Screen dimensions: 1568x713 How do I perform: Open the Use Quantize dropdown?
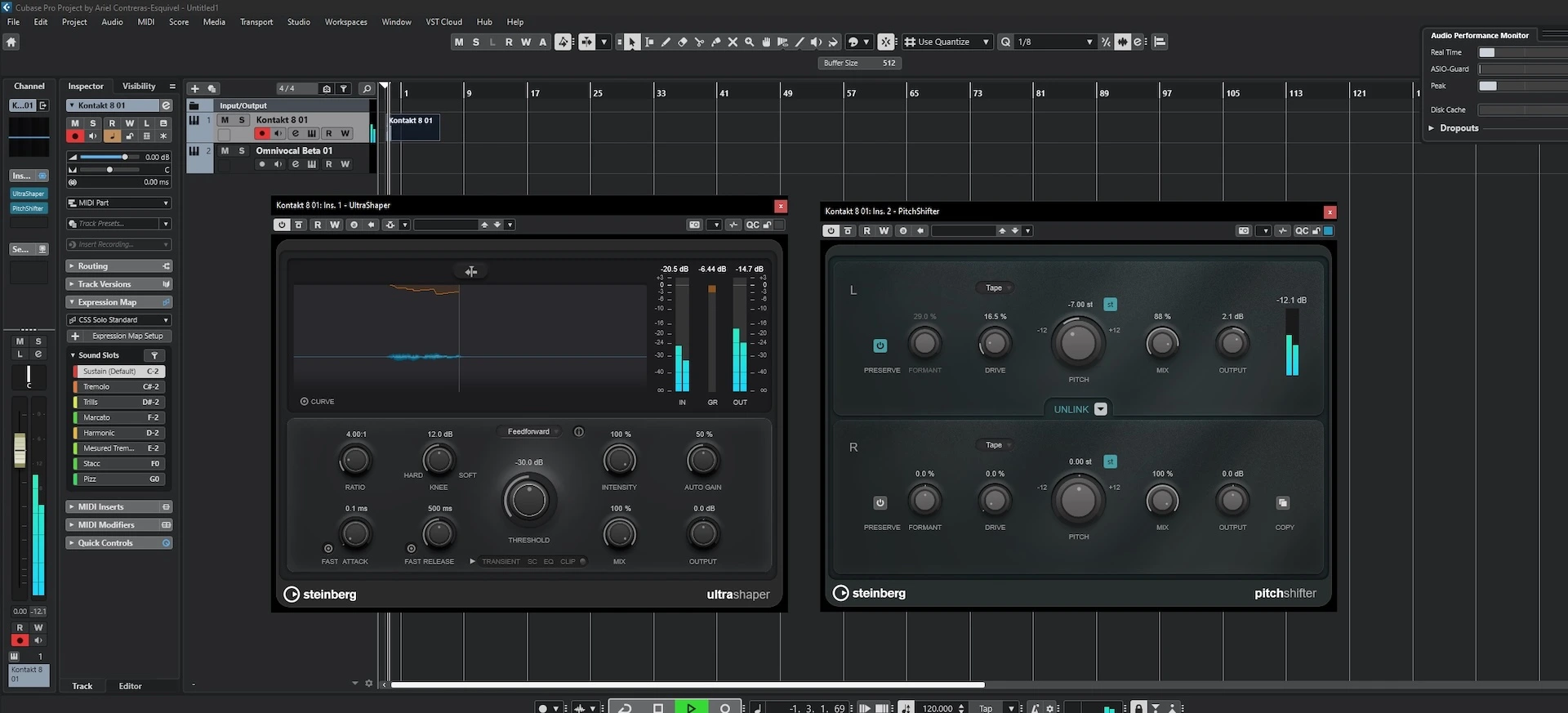[986, 42]
